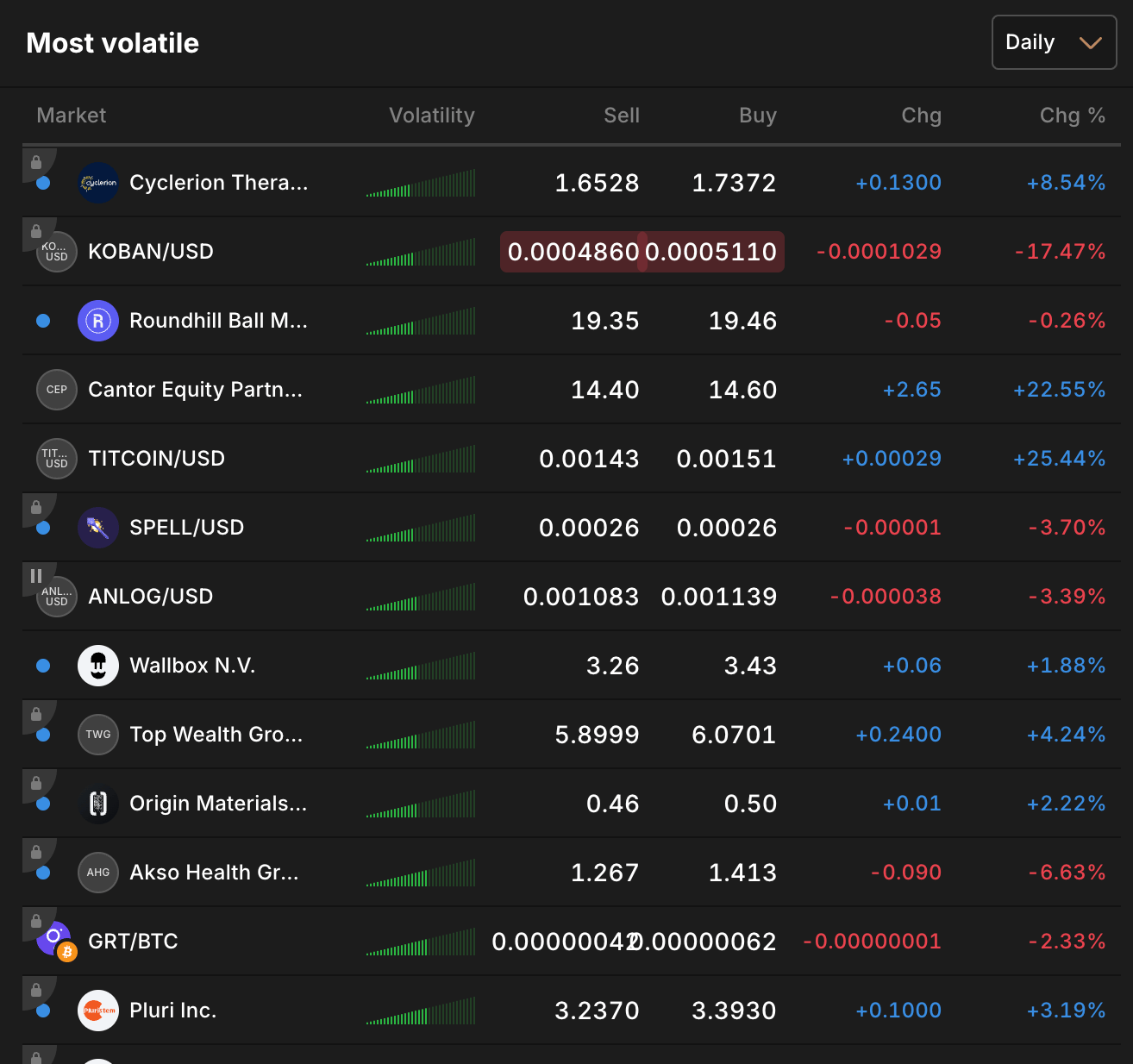Click KOBAN/USD sell price 0.0004860
This screenshot has width=1133, height=1064.
[x=573, y=252]
